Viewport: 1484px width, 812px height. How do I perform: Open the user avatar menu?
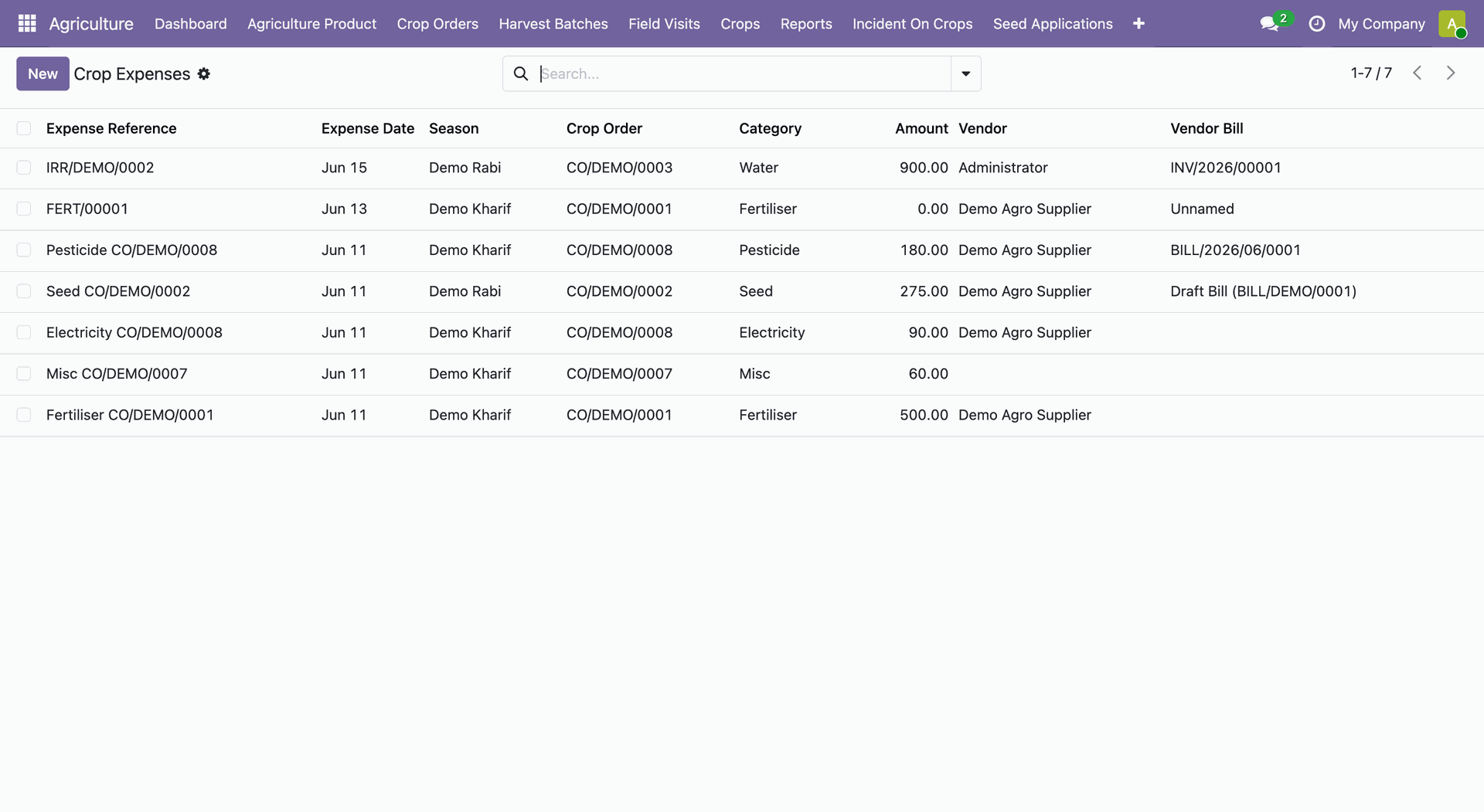1452,23
